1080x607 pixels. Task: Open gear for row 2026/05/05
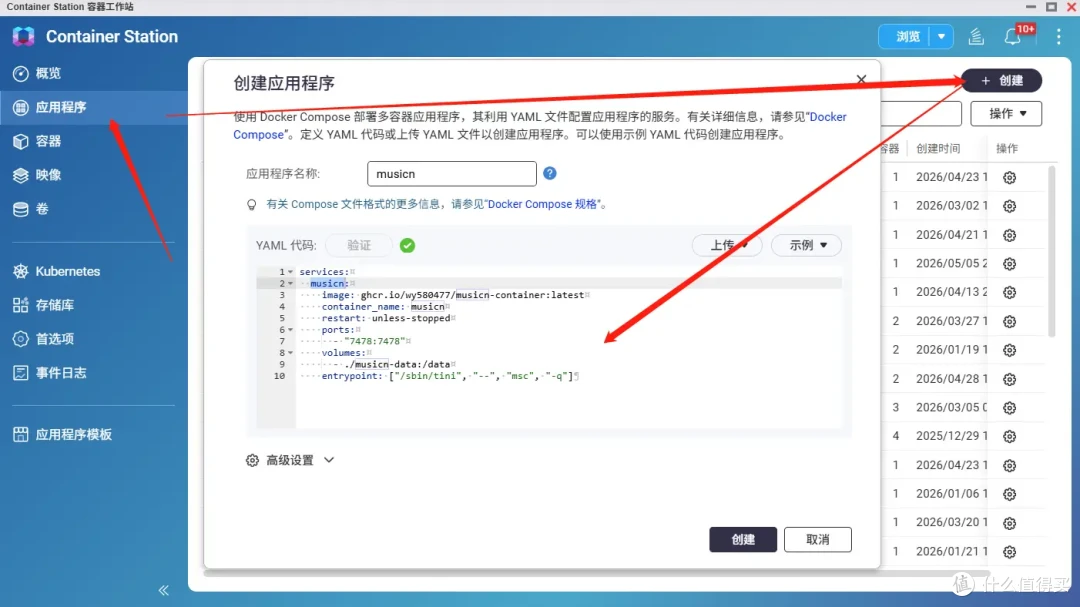tap(1009, 264)
